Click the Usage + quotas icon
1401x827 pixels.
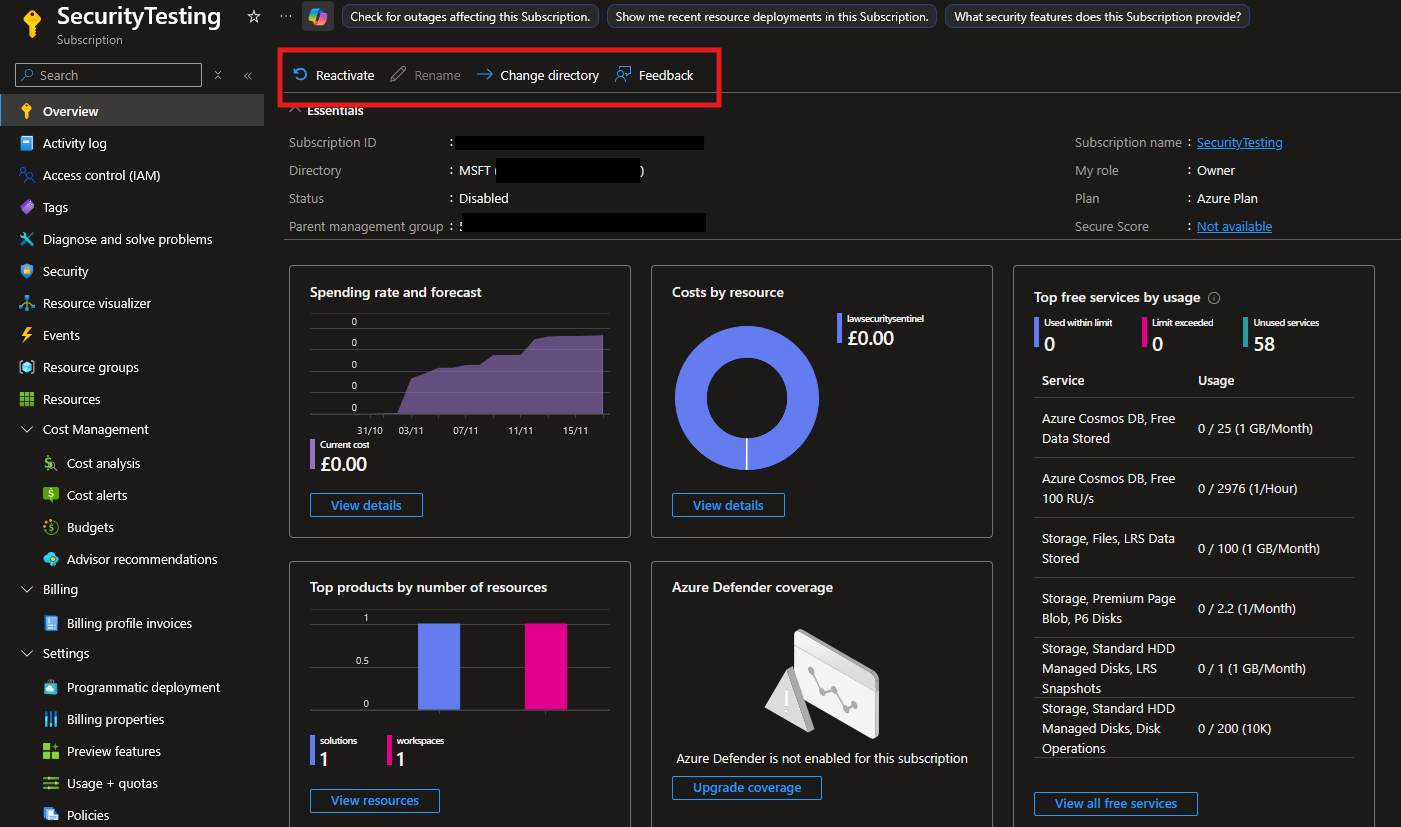(x=51, y=783)
